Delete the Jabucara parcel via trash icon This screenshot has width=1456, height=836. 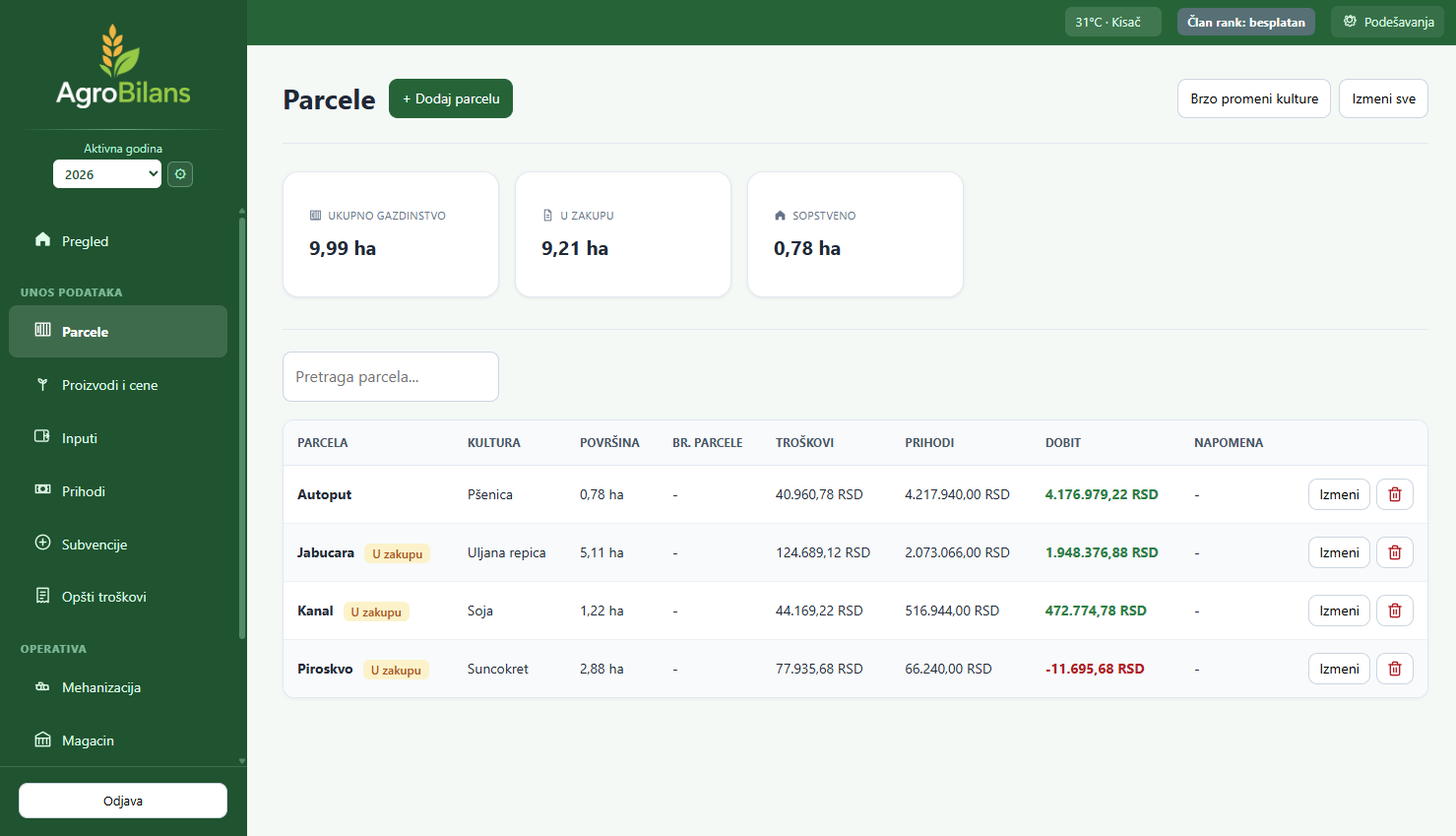click(x=1395, y=552)
